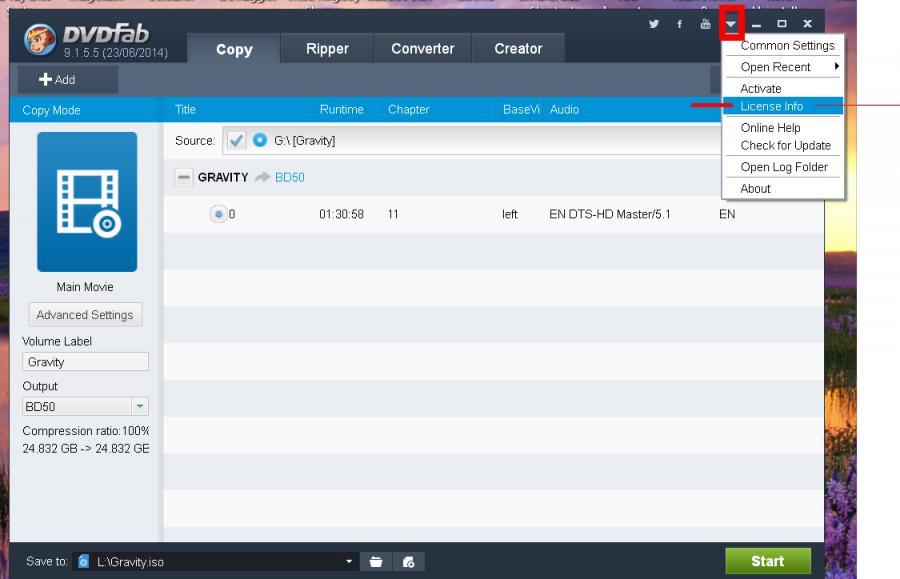Choose Check for Update
The width and height of the screenshot is (900, 579).
click(783, 145)
